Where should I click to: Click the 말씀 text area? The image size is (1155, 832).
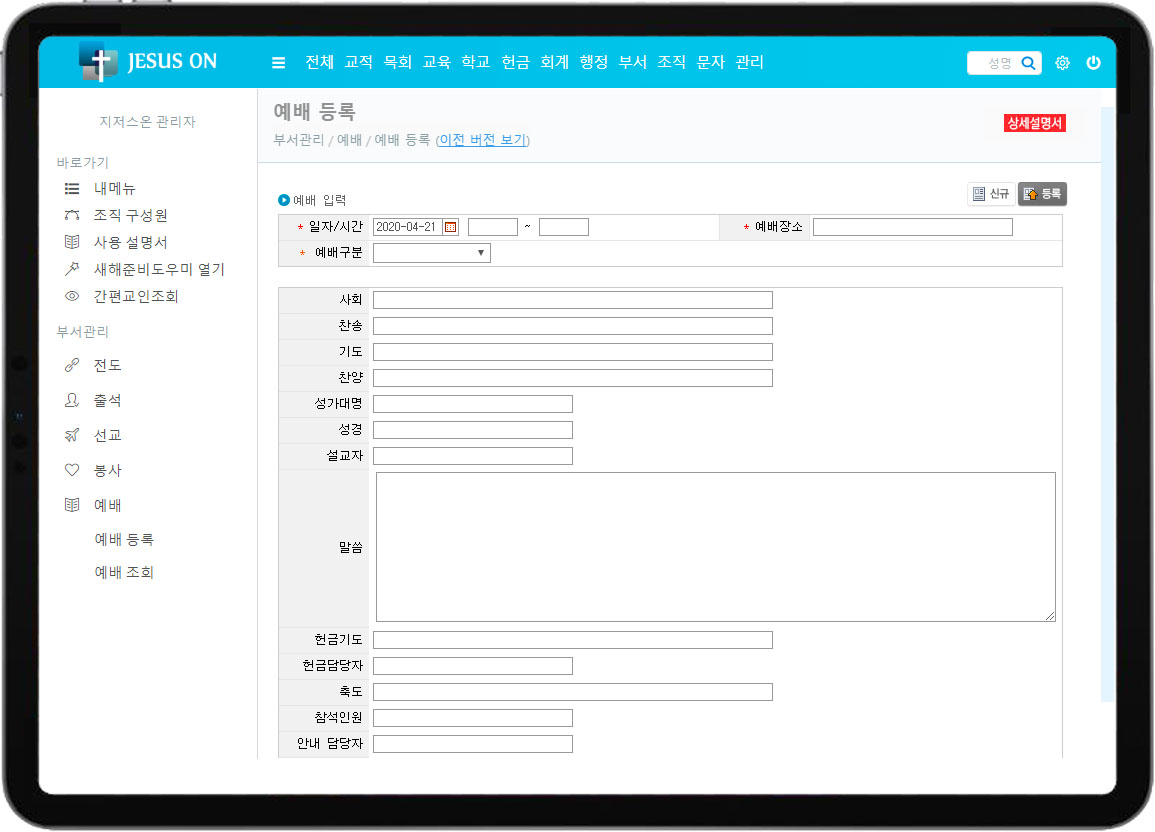[715, 547]
